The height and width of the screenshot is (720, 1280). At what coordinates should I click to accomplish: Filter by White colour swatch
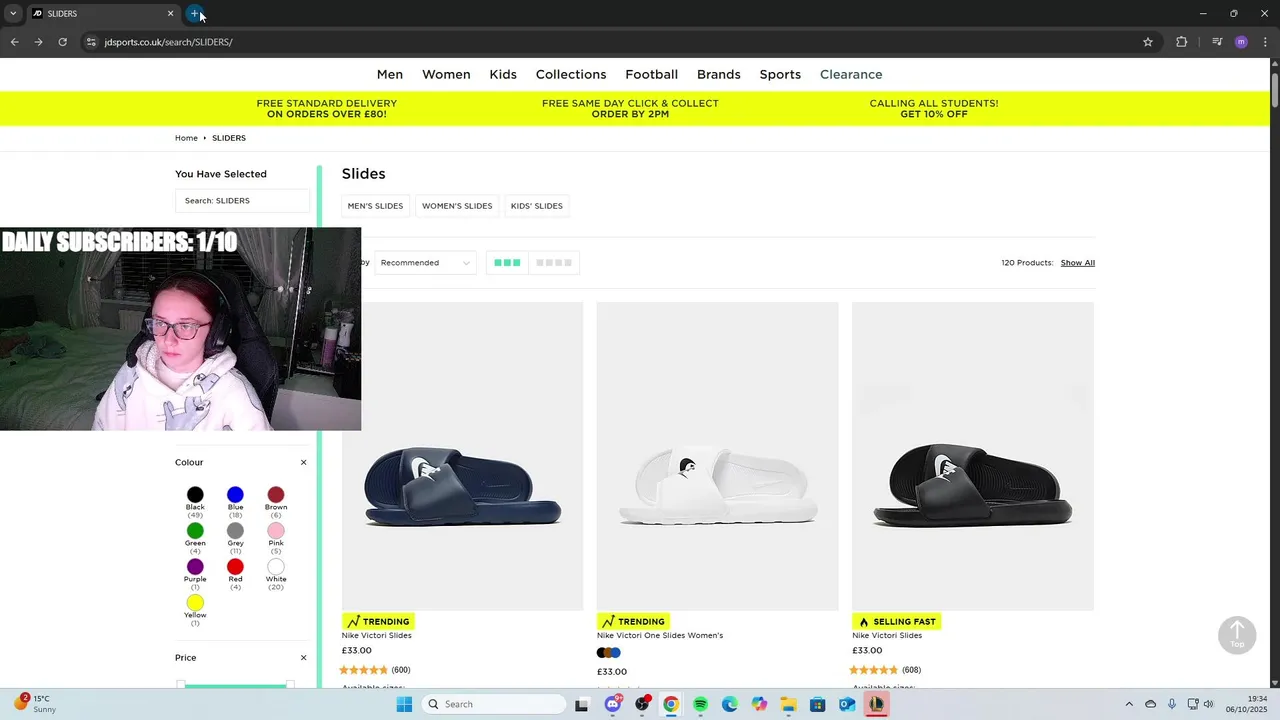(x=276, y=567)
